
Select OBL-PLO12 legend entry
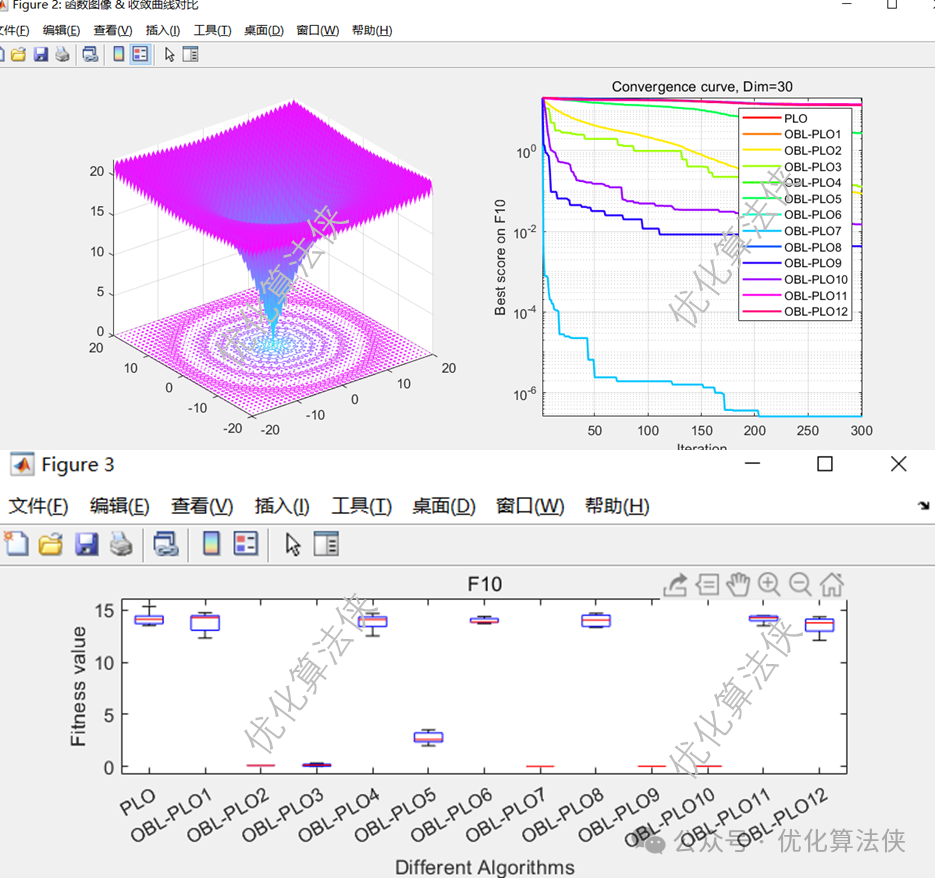coord(795,311)
